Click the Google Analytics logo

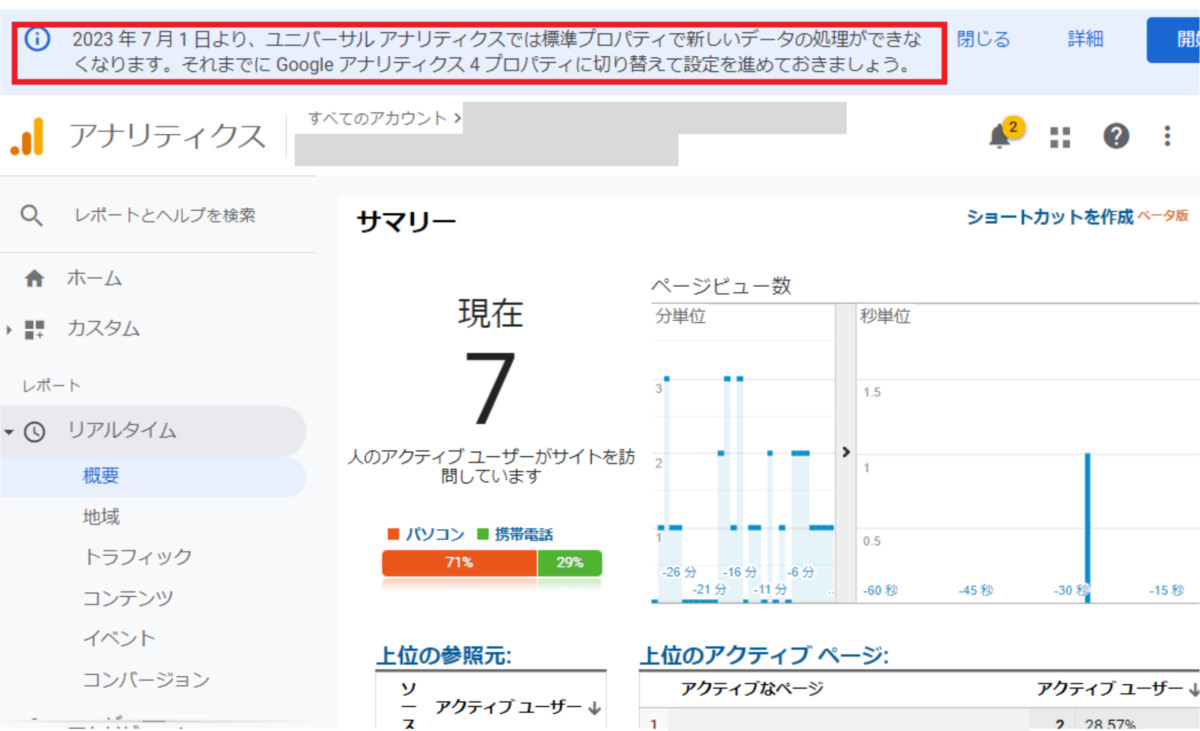pos(27,137)
